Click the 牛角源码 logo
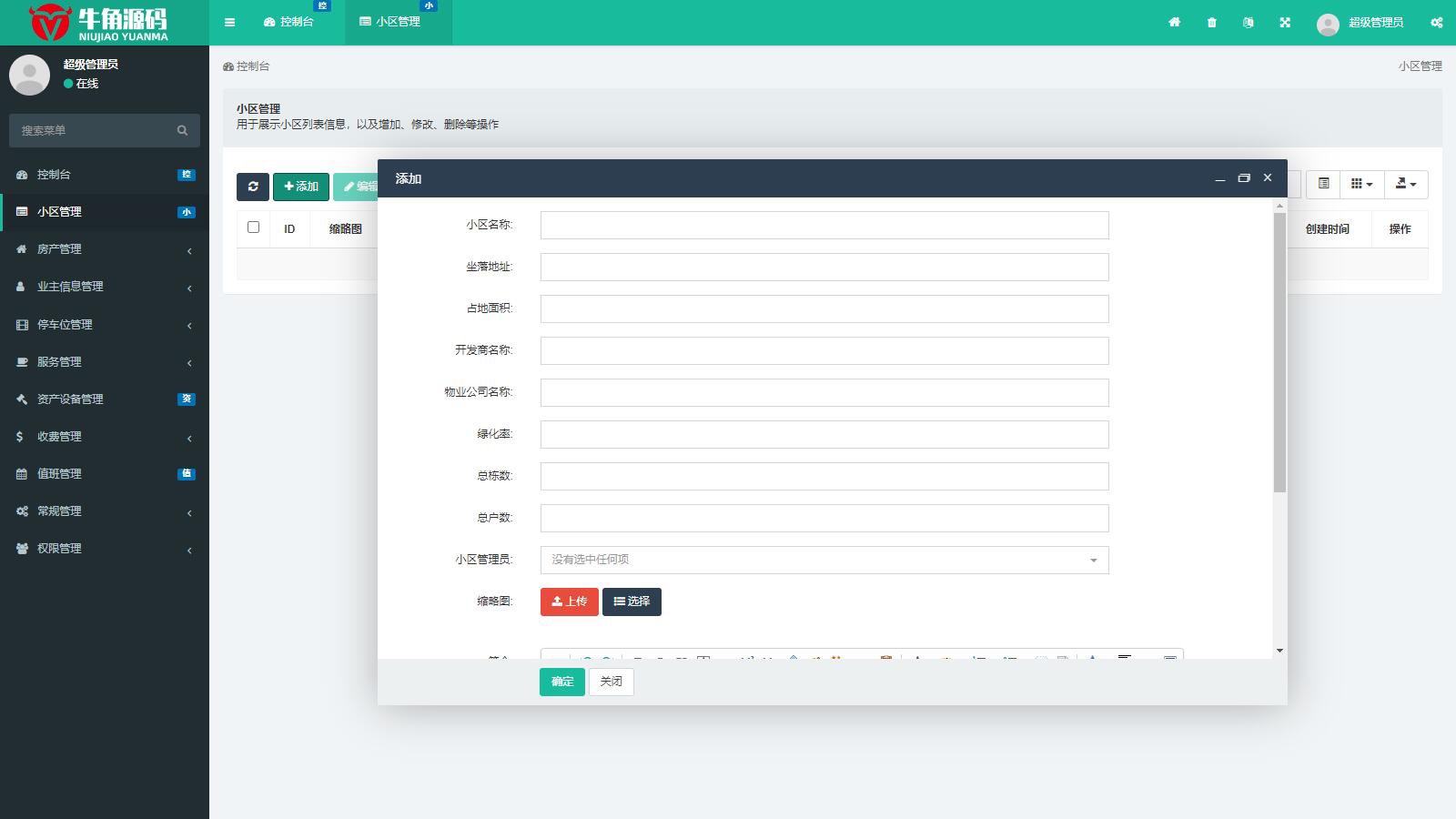Viewport: 1456px width, 819px height. click(x=98, y=23)
